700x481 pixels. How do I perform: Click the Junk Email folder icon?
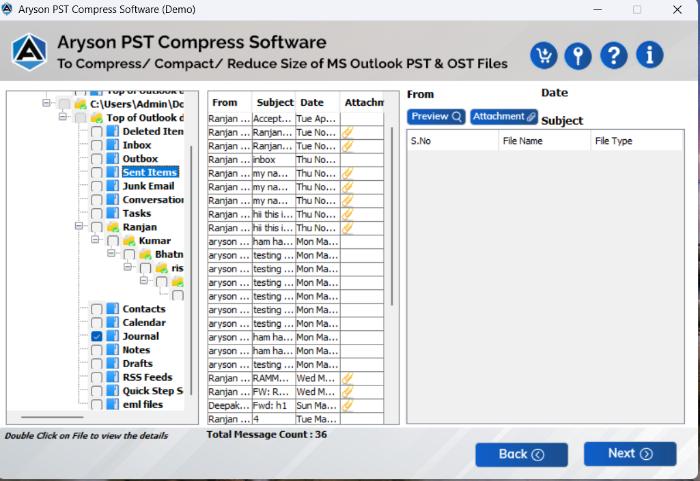click(x=113, y=186)
